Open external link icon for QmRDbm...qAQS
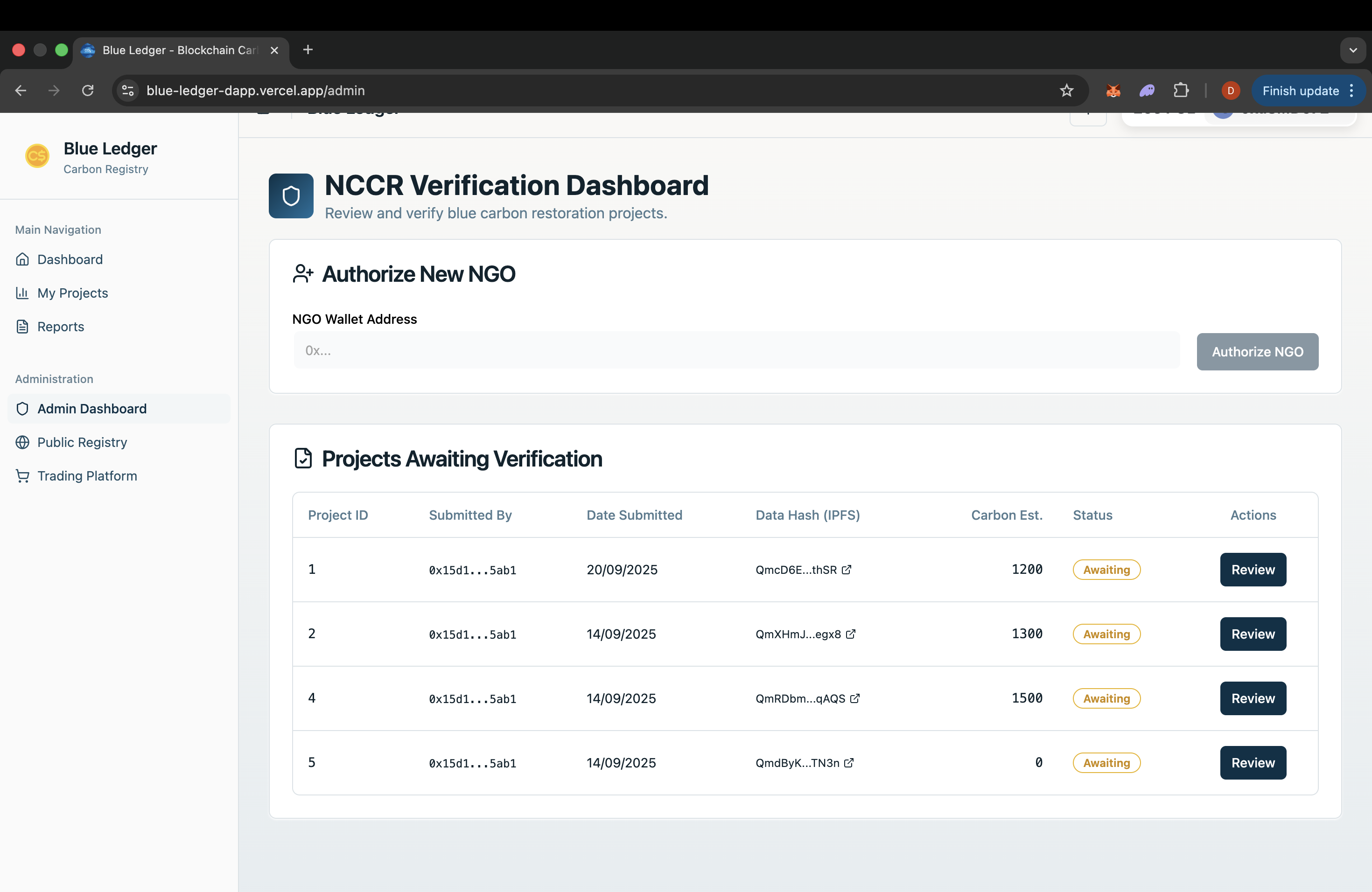 (855, 698)
